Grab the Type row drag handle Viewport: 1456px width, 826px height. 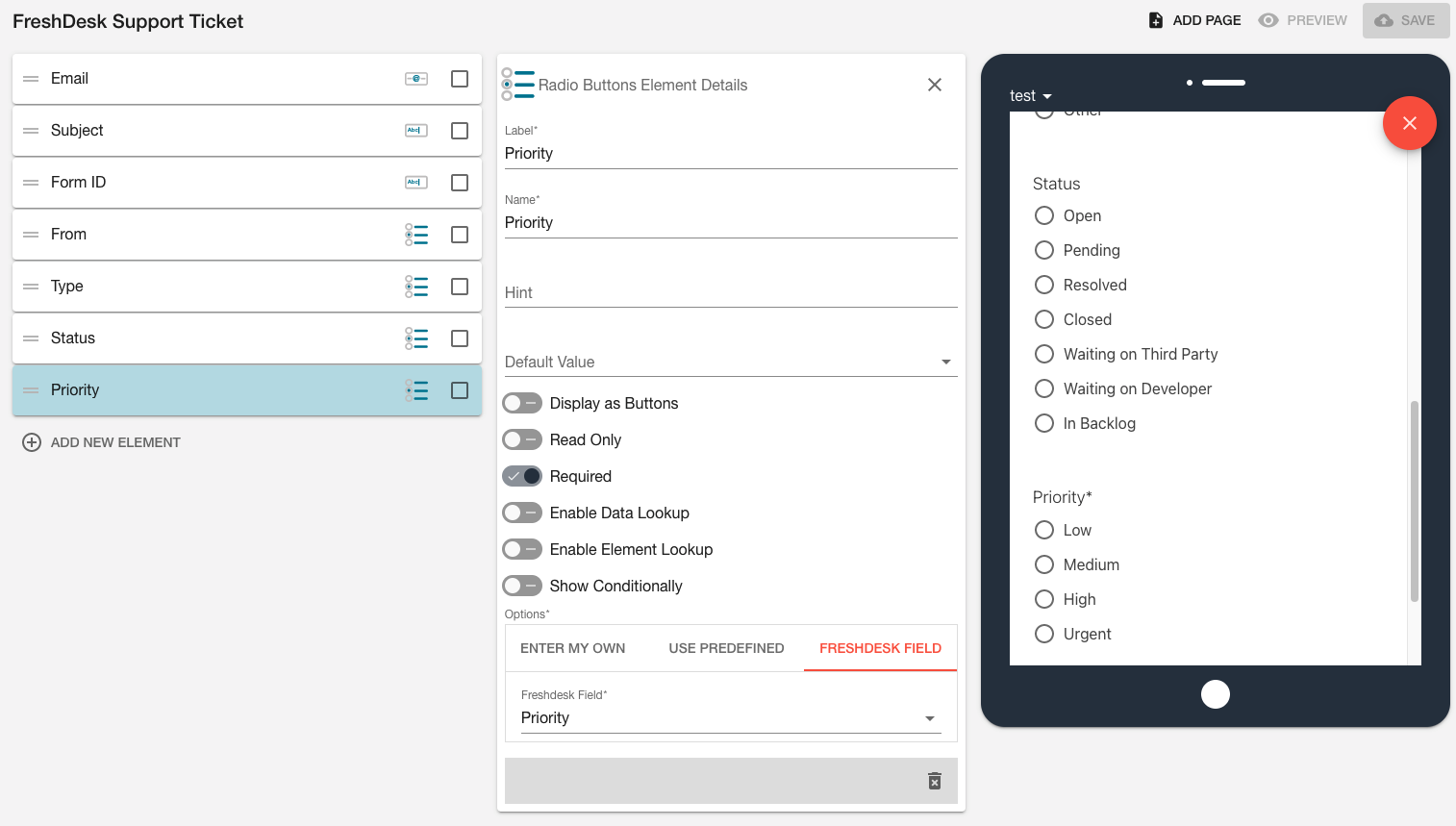pyautogui.click(x=31, y=287)
